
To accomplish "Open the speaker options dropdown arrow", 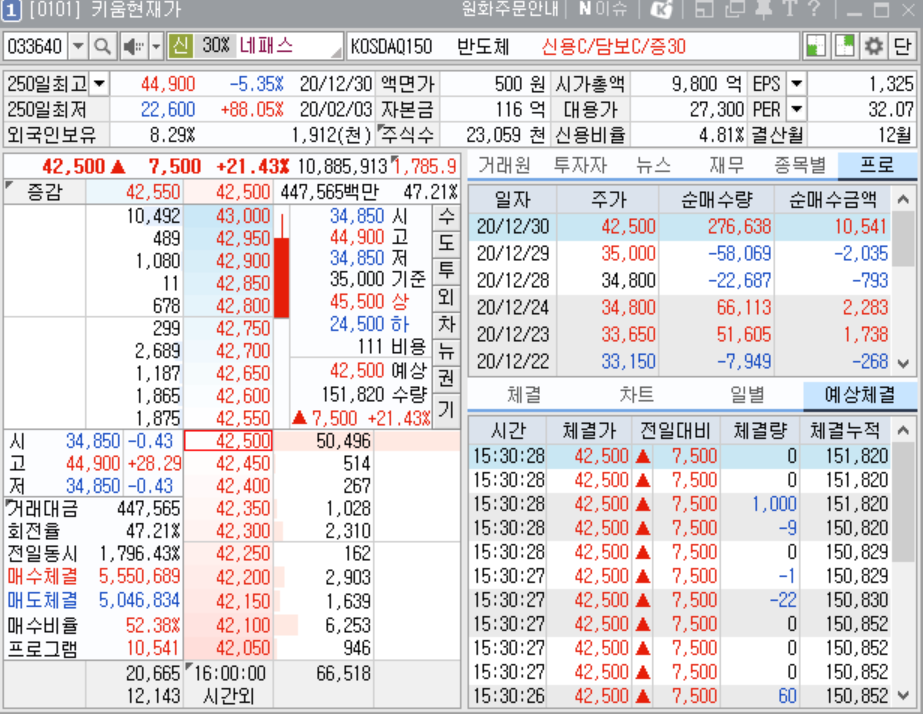I will [x=156, y=47].
